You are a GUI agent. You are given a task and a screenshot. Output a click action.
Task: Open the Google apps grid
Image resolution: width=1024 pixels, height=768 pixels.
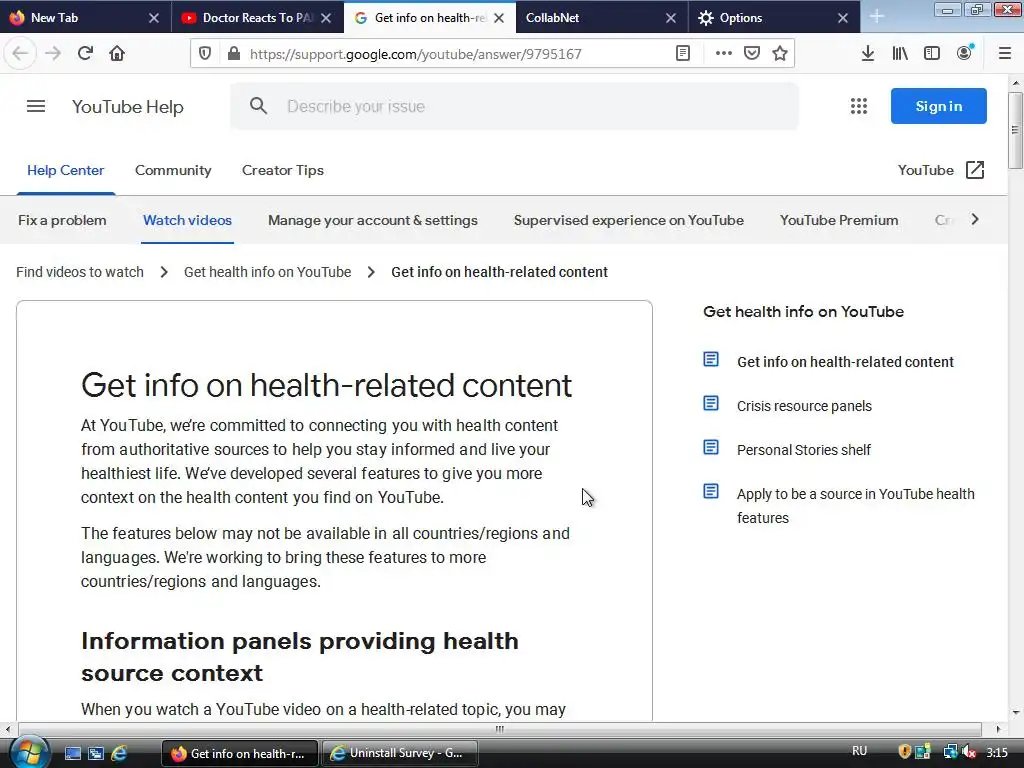point(859,106)
